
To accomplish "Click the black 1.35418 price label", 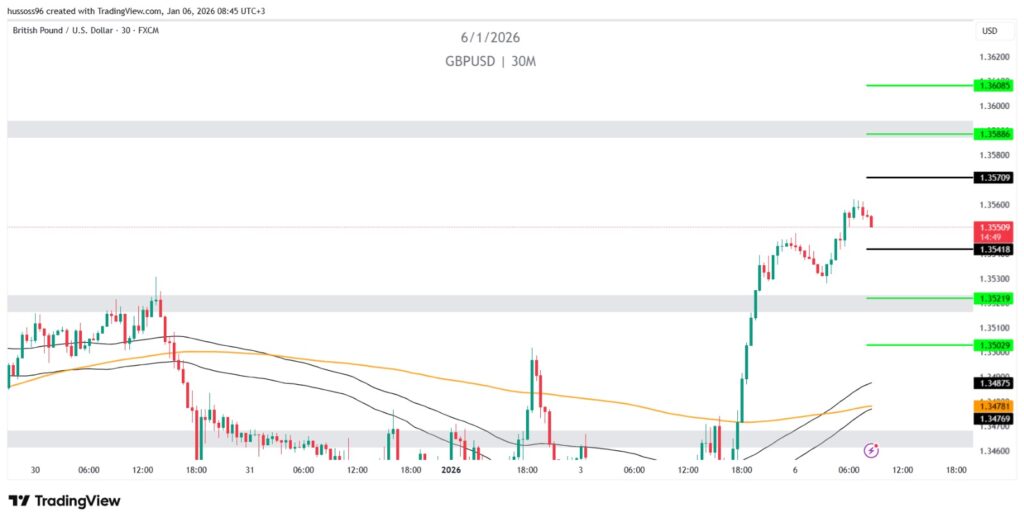I will (995, 248).
